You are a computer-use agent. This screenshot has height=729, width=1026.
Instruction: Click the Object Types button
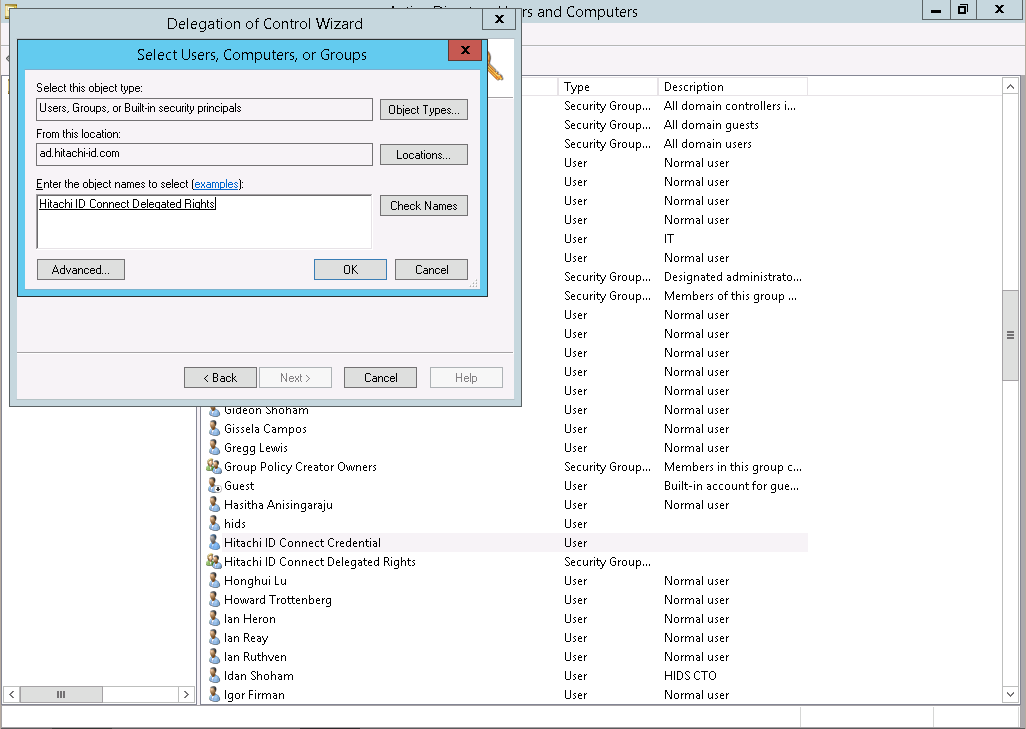(x=424, y=110)
